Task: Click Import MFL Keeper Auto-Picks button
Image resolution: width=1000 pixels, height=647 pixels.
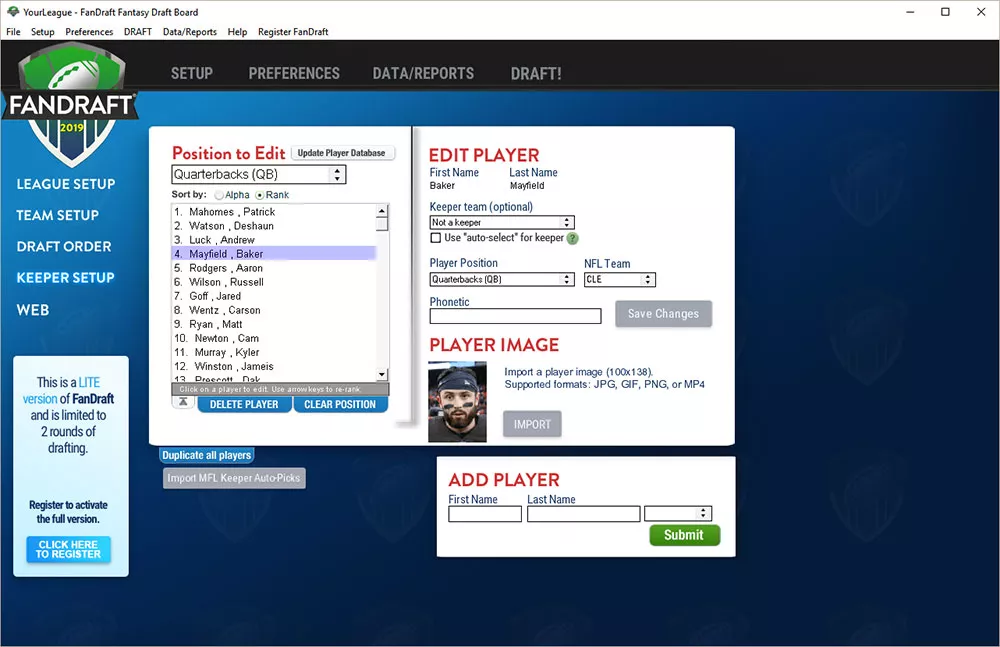Action: tap(234, 478)
